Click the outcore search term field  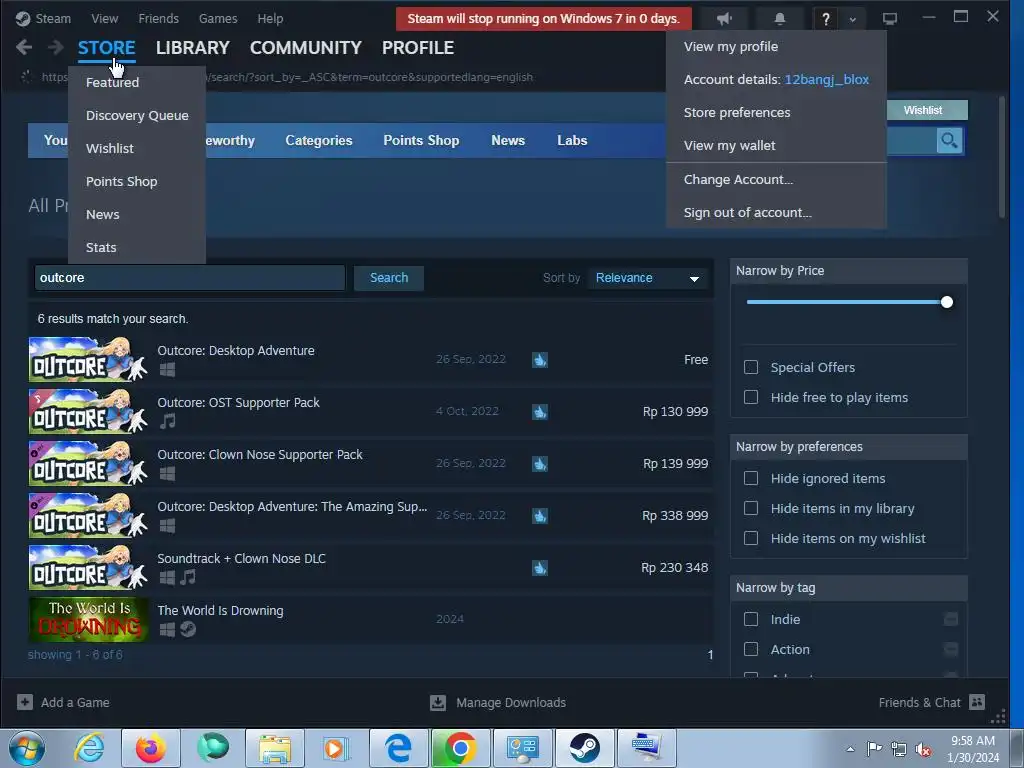pos(189,278)
